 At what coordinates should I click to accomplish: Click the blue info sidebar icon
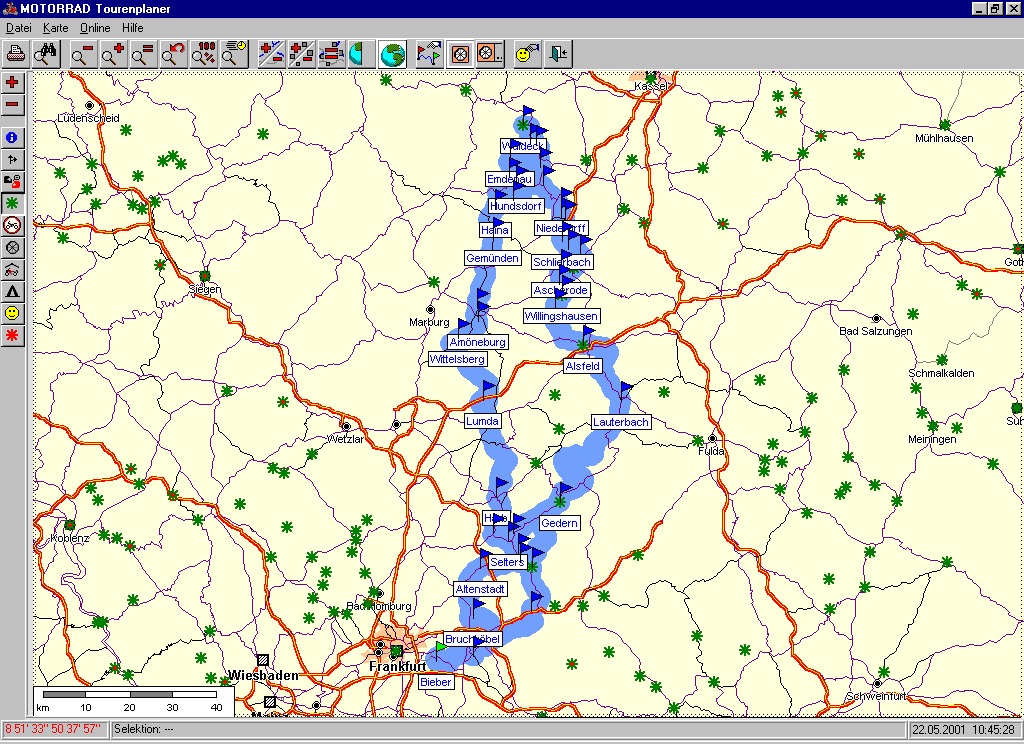tap(12, 137)
